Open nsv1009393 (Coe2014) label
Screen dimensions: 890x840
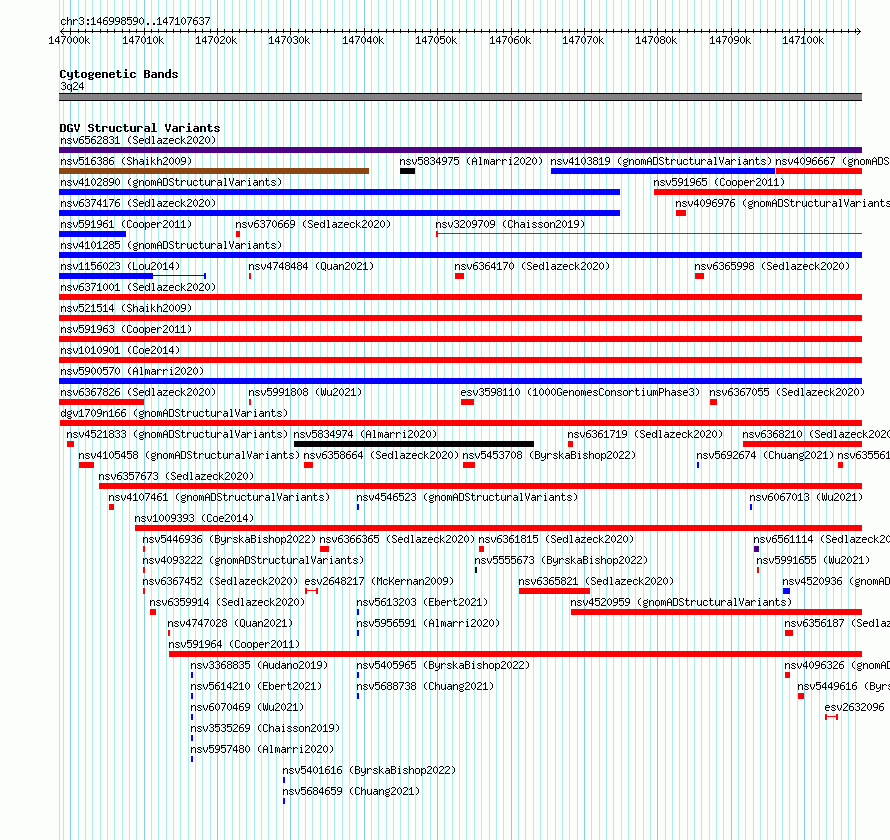194,518
